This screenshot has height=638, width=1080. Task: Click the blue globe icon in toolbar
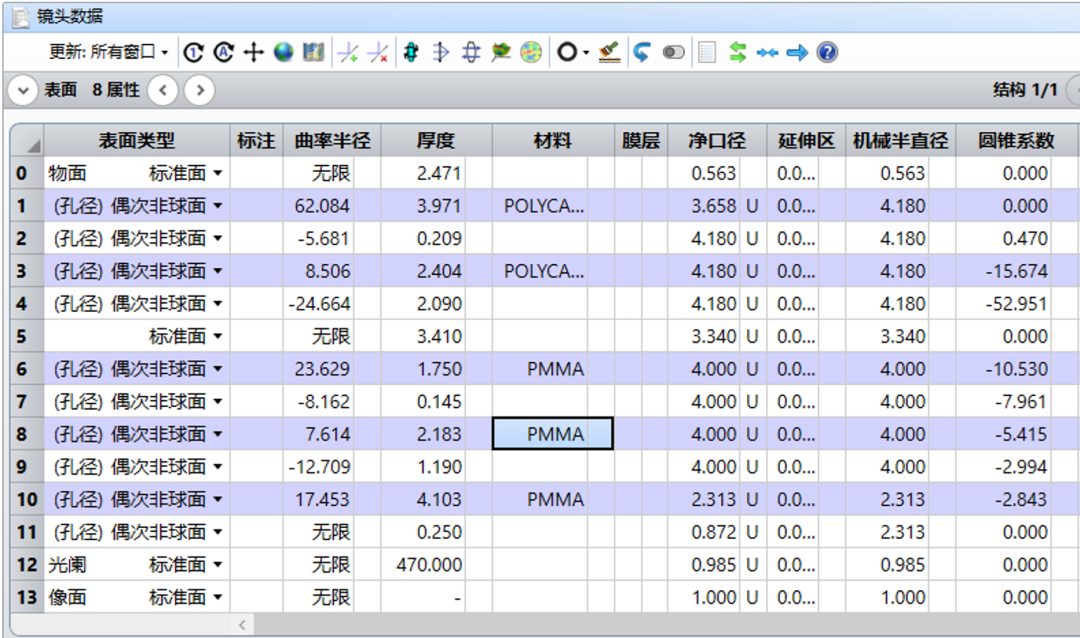coord(283,52)
